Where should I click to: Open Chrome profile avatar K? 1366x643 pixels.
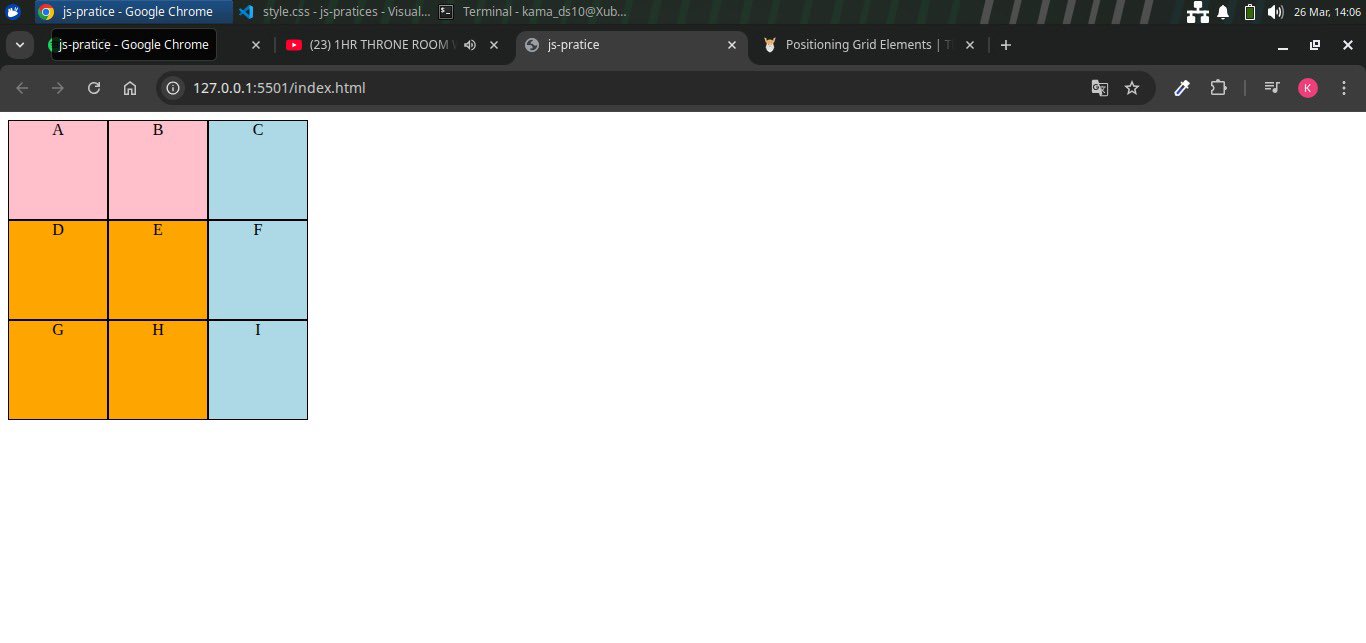coord(1308,88)
